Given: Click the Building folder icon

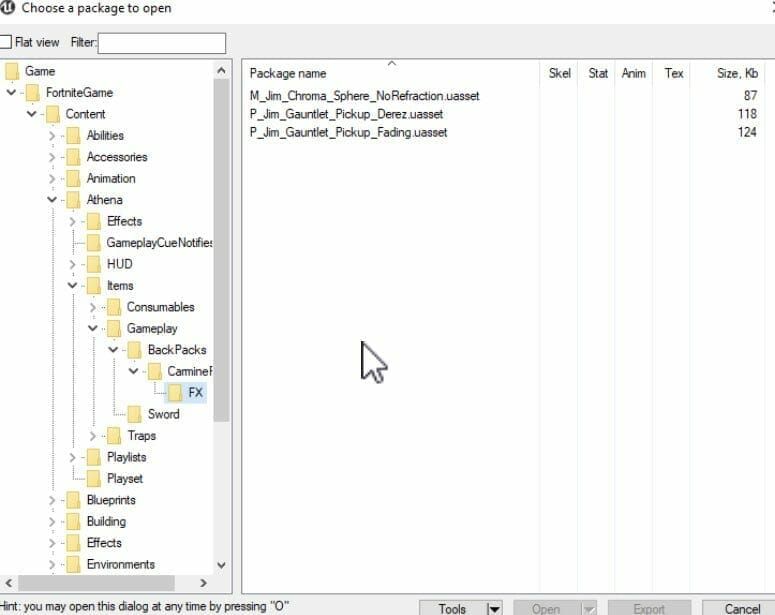Looking at the screenshot, I should (73, 521).
